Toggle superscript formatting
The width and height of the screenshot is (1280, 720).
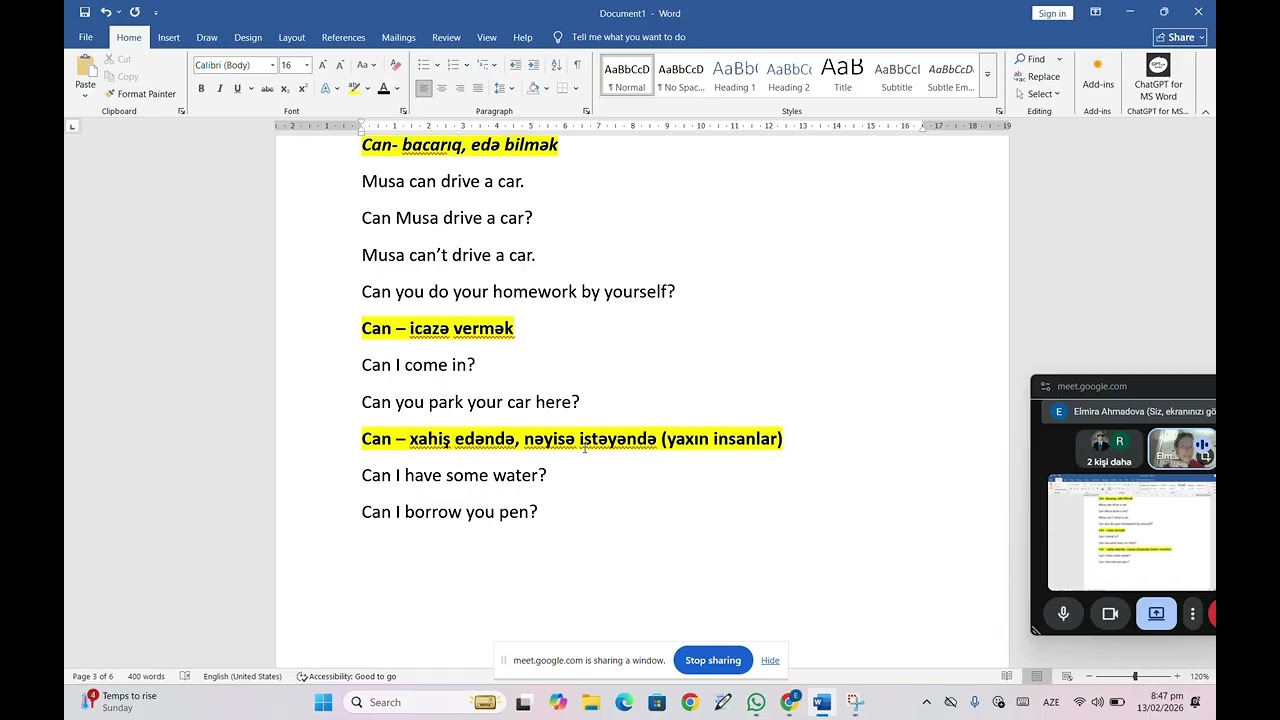pos(303,88)
